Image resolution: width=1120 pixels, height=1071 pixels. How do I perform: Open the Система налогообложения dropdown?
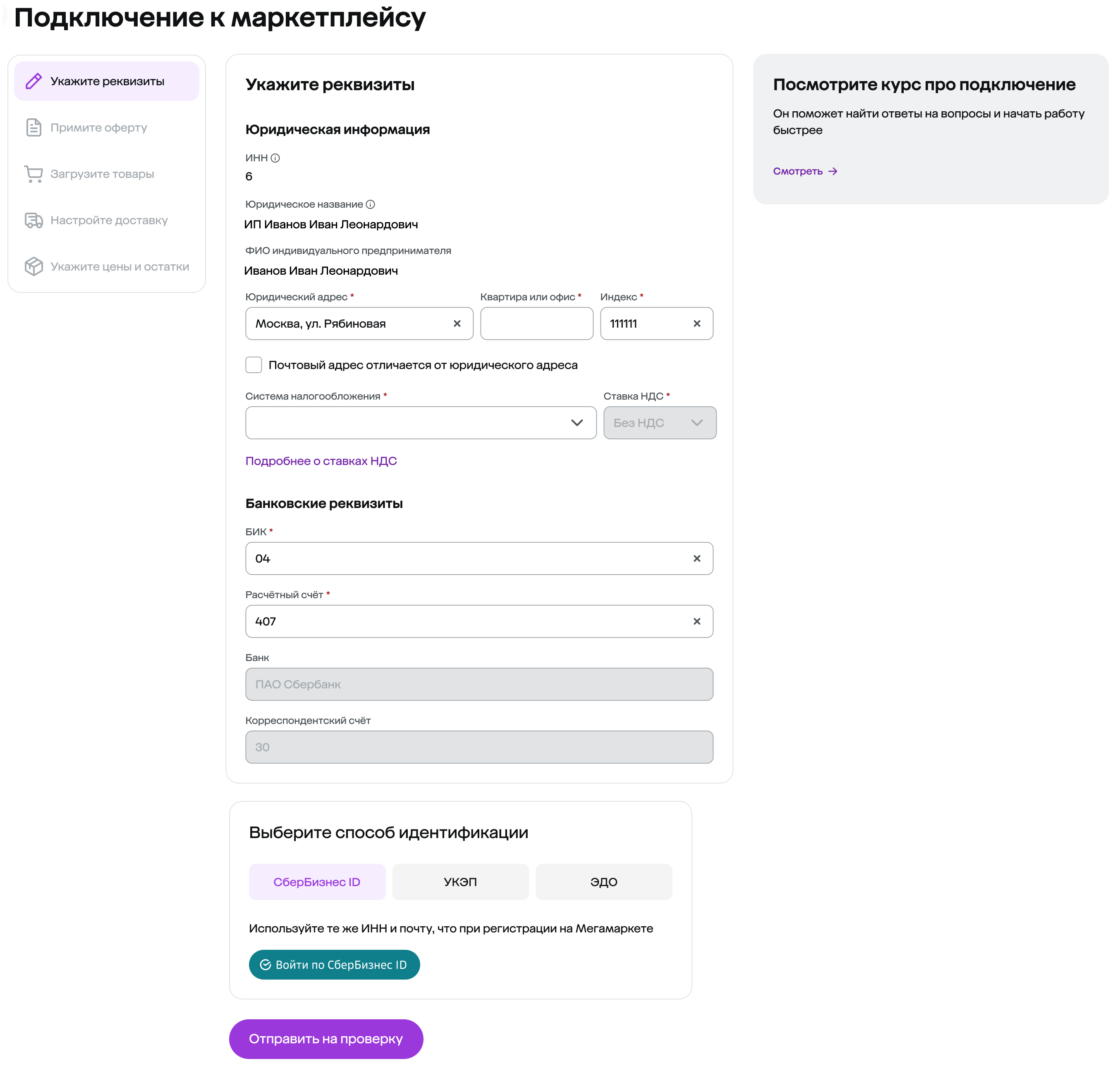pyautogui.click(x=421, y=423)
